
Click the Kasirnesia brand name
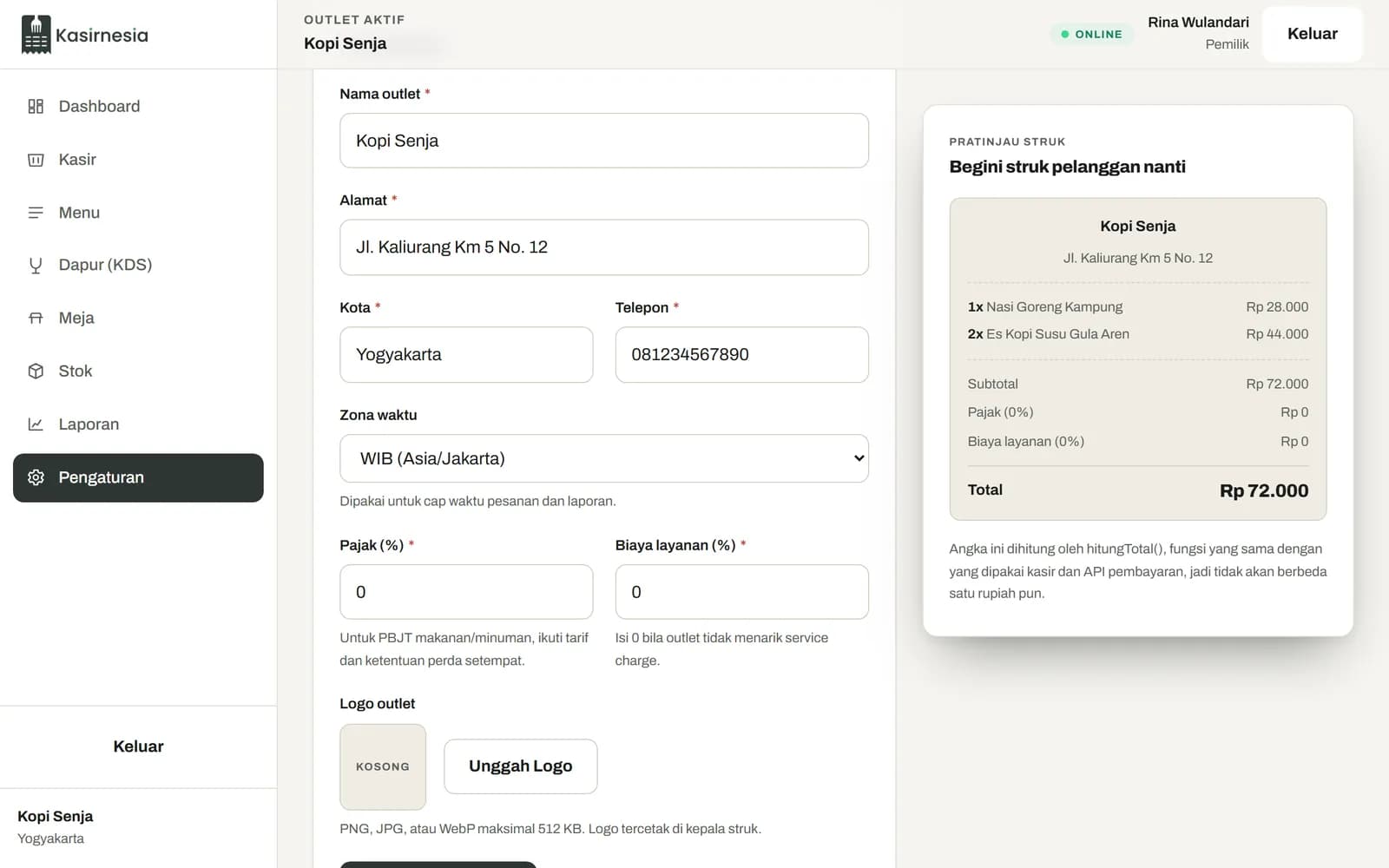coord(102,36)
